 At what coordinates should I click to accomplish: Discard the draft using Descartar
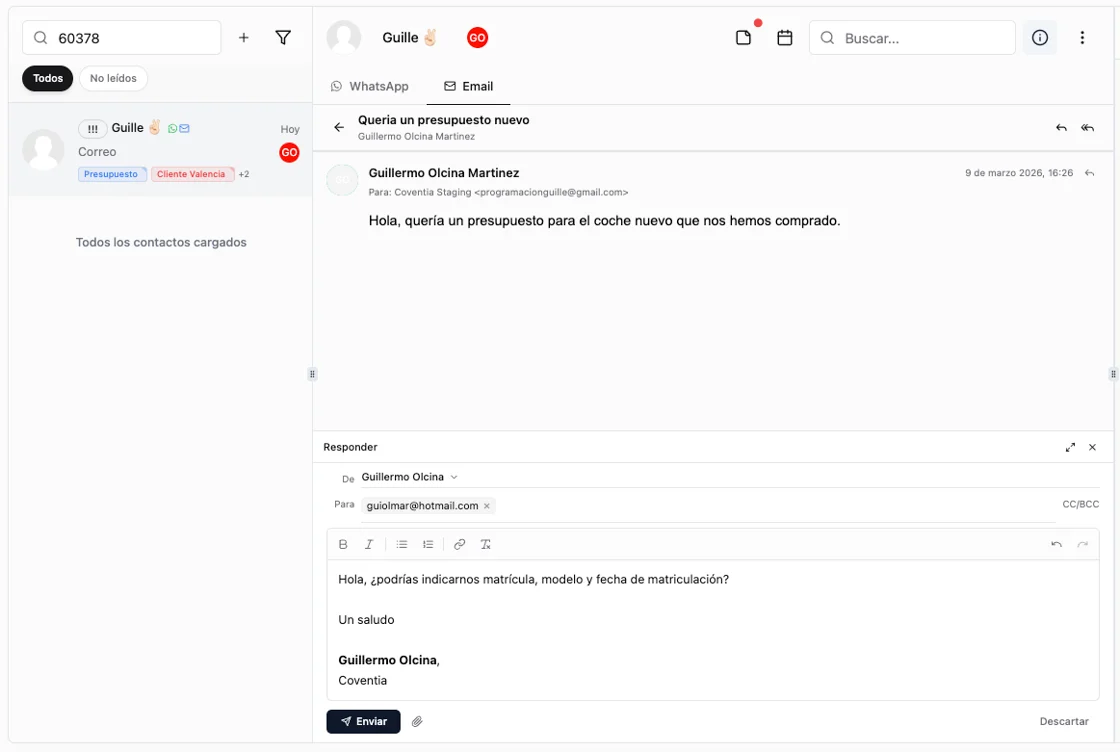coord(1063,721)
